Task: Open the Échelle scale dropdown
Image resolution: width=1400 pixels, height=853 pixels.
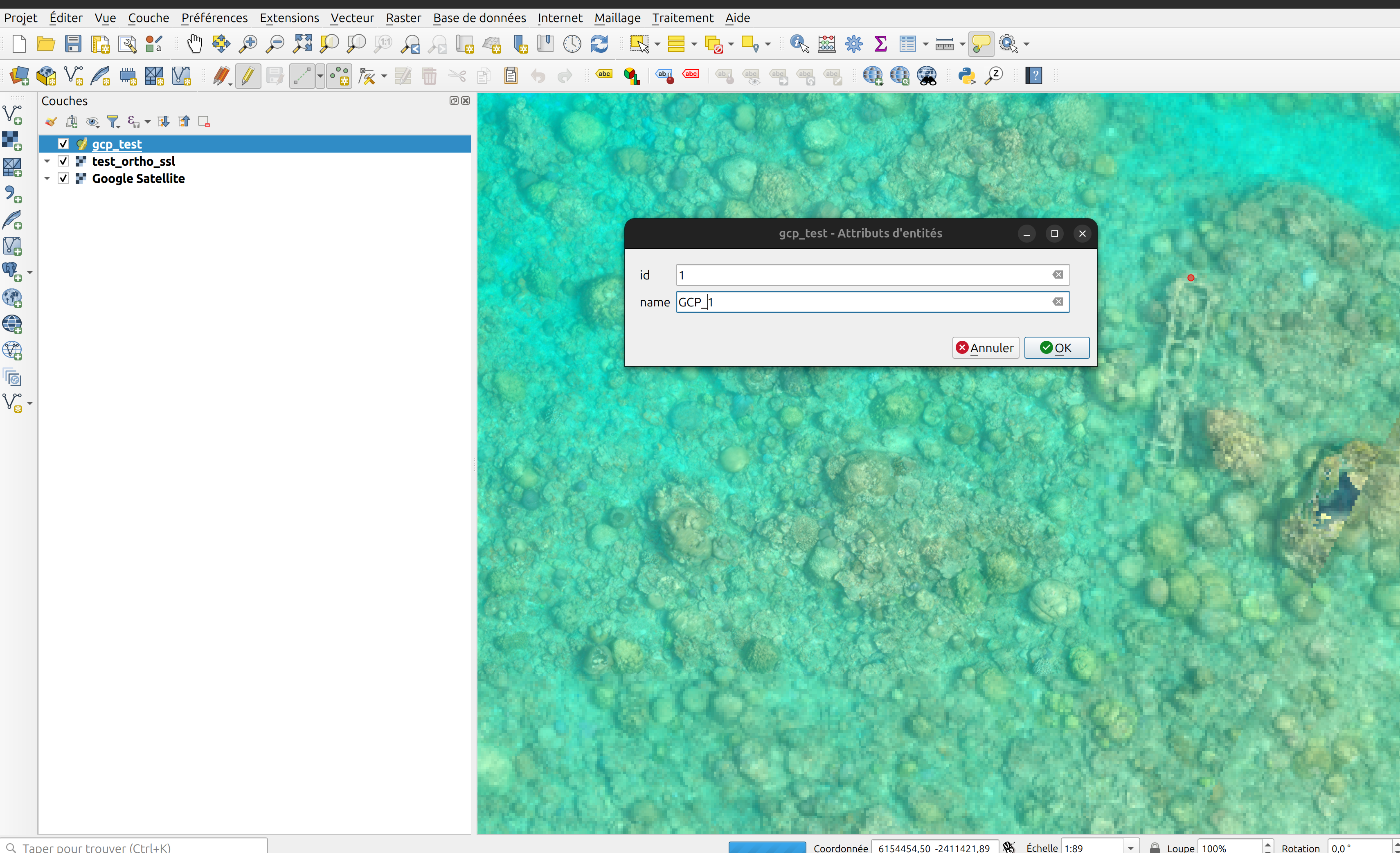Action: tap(1130, 847)
